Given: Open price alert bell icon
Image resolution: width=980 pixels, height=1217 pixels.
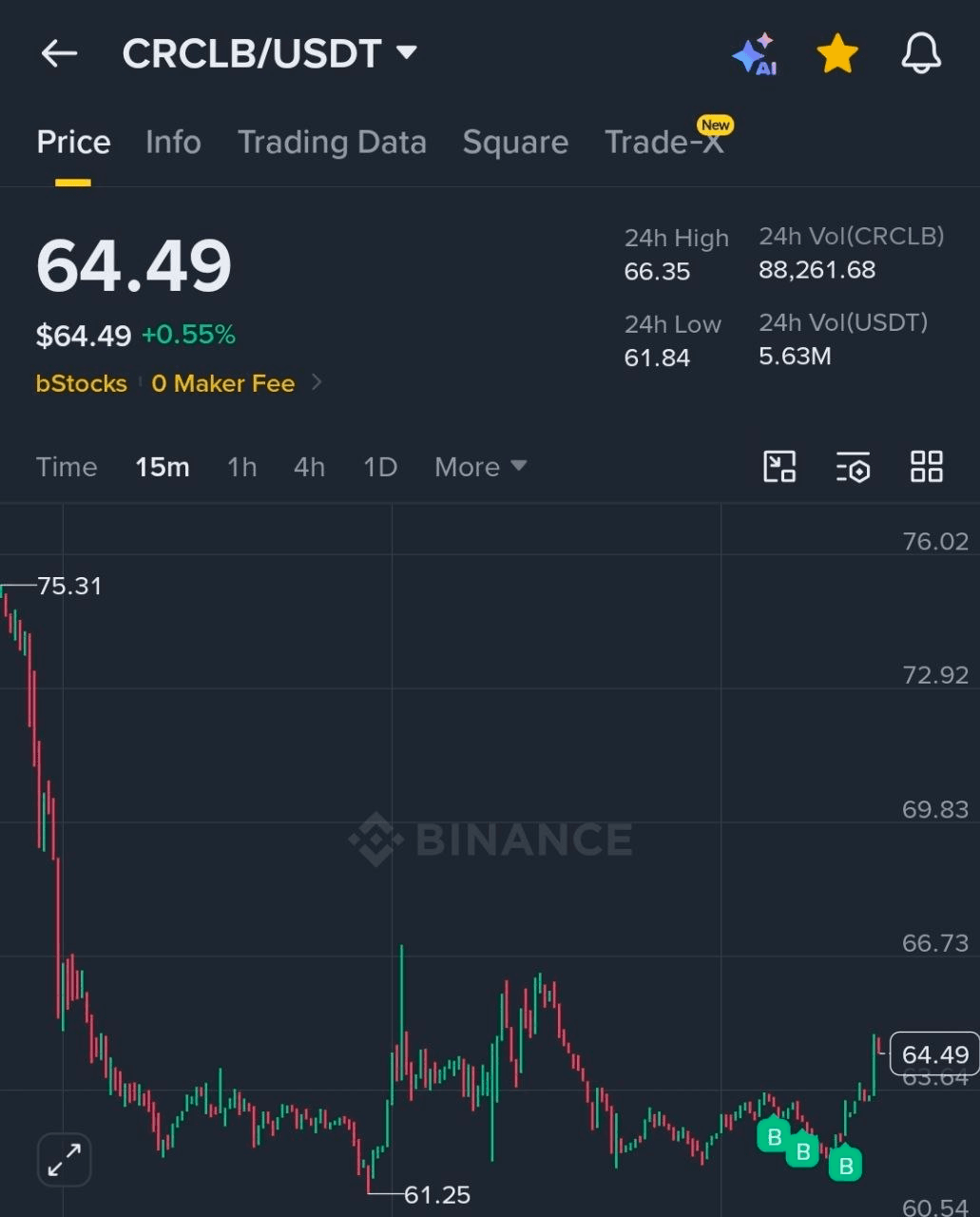Looking at the screenshot, I should click(x=921, y=54).
